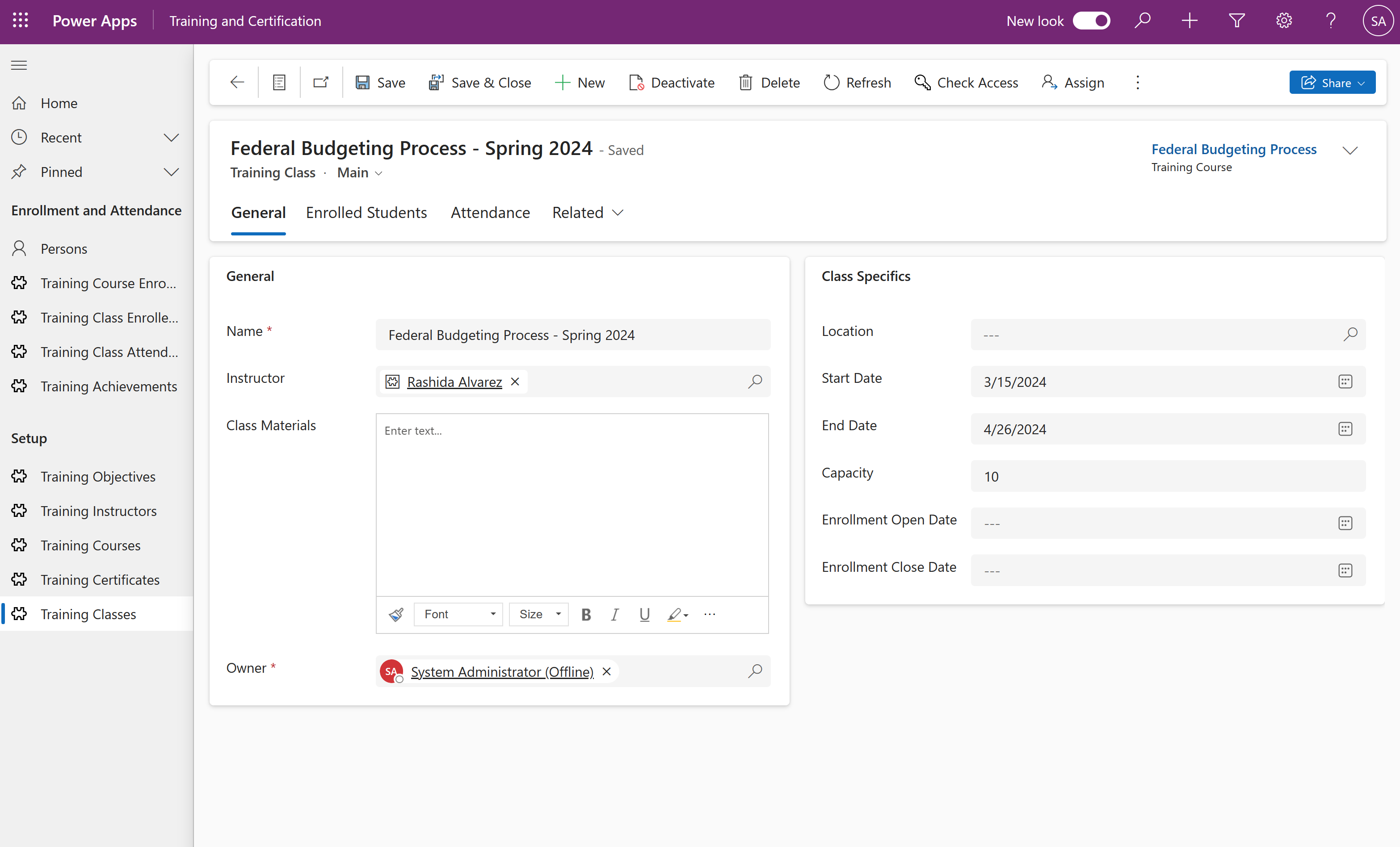Click the Capacity field
This screenshot has height=847, width=1400.
click(x=1168, y=476)
